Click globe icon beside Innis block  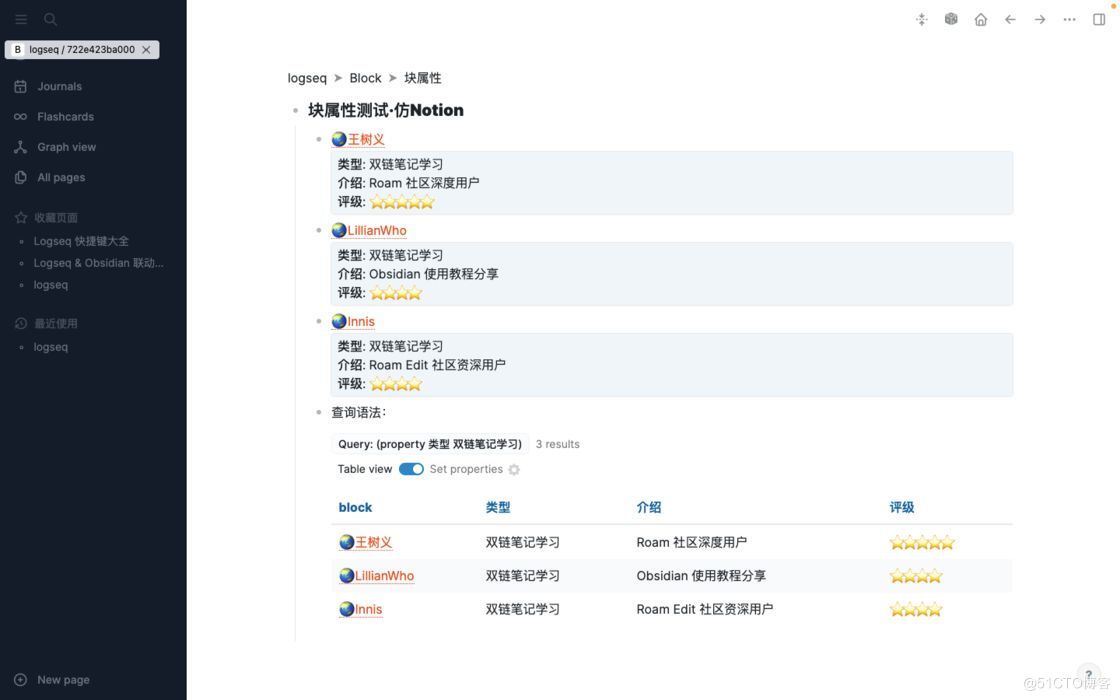339,321
